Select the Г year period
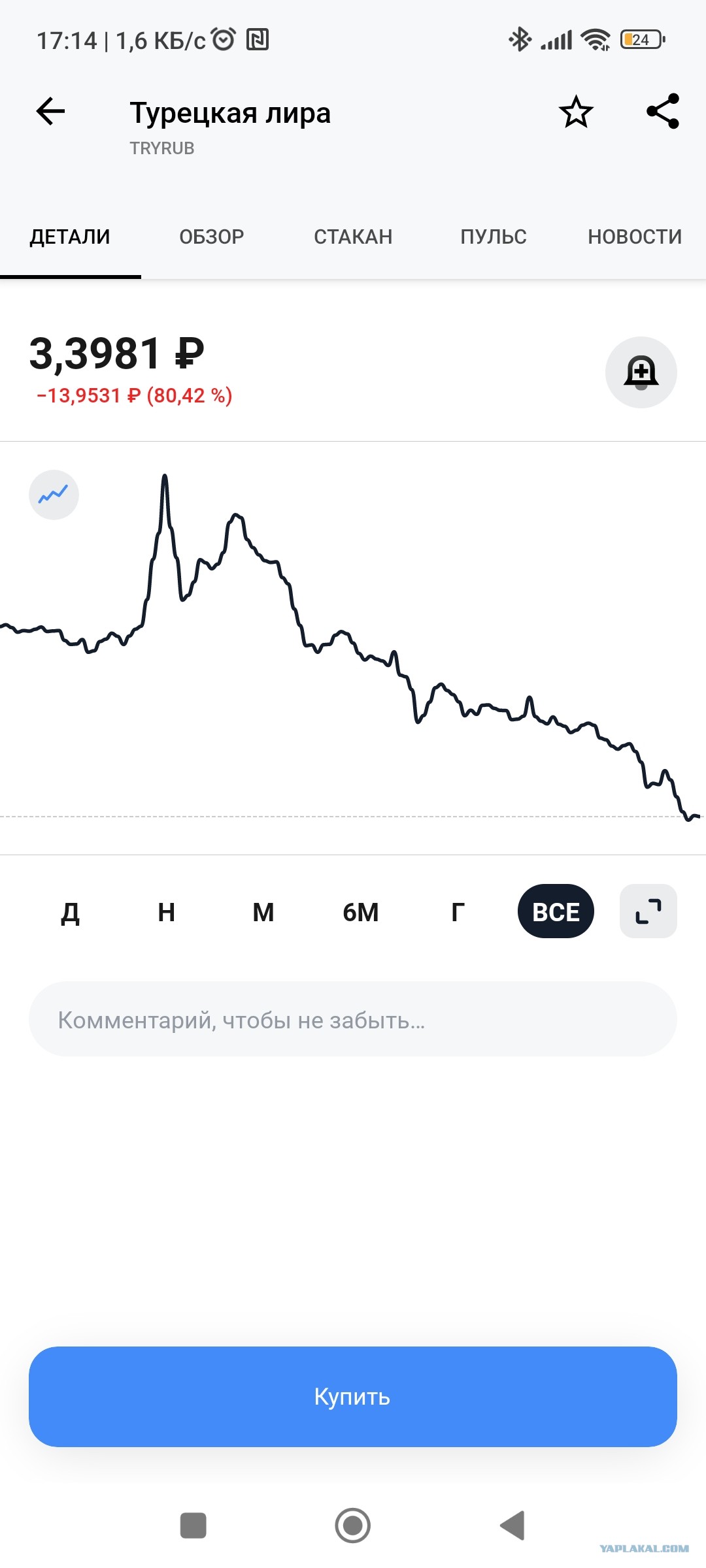The height and width of the screenshot is (1568, 706). click(x=458, y=912)
